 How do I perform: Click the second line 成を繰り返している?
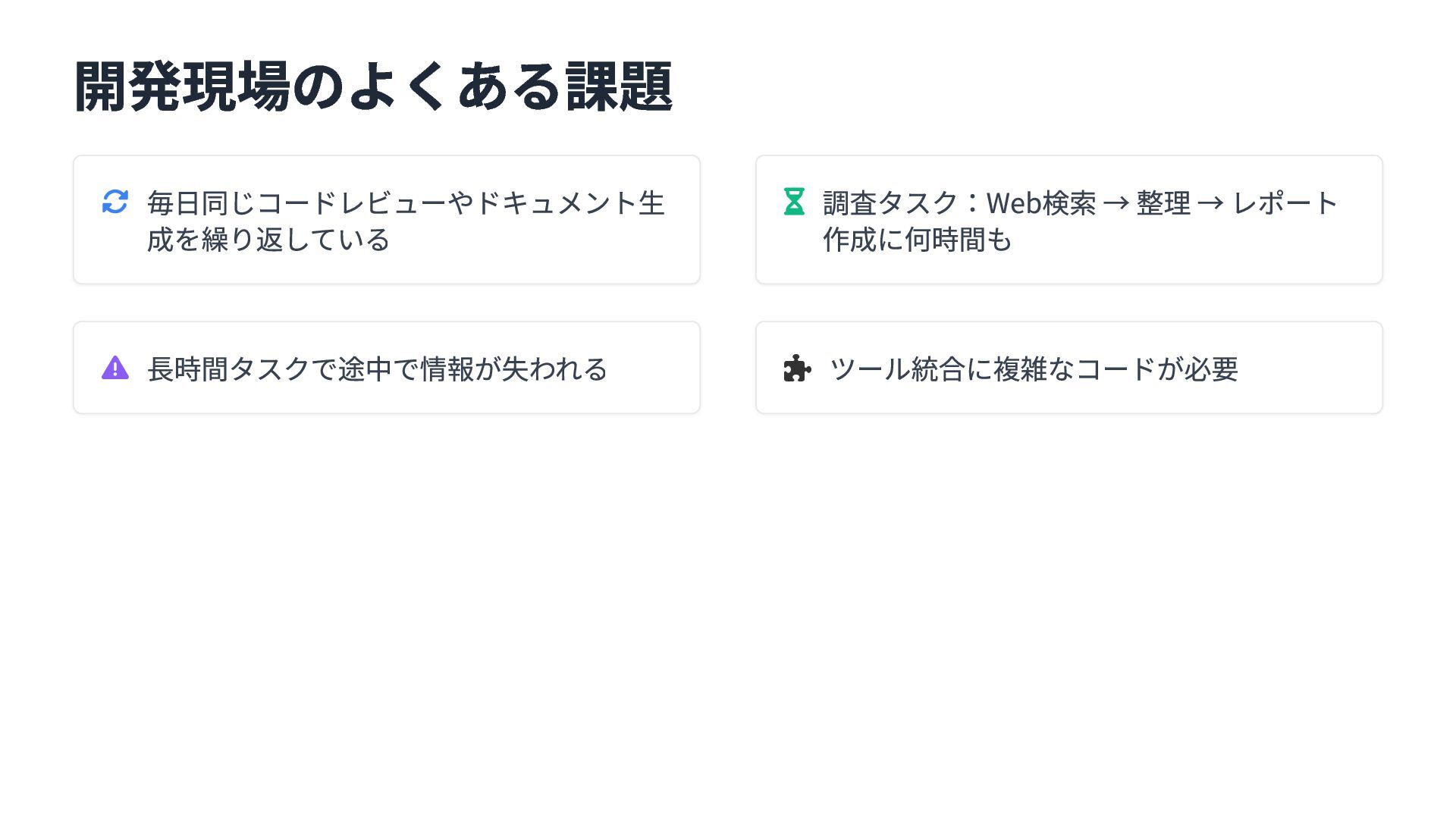pyautogui.click(x=268, y=240)
